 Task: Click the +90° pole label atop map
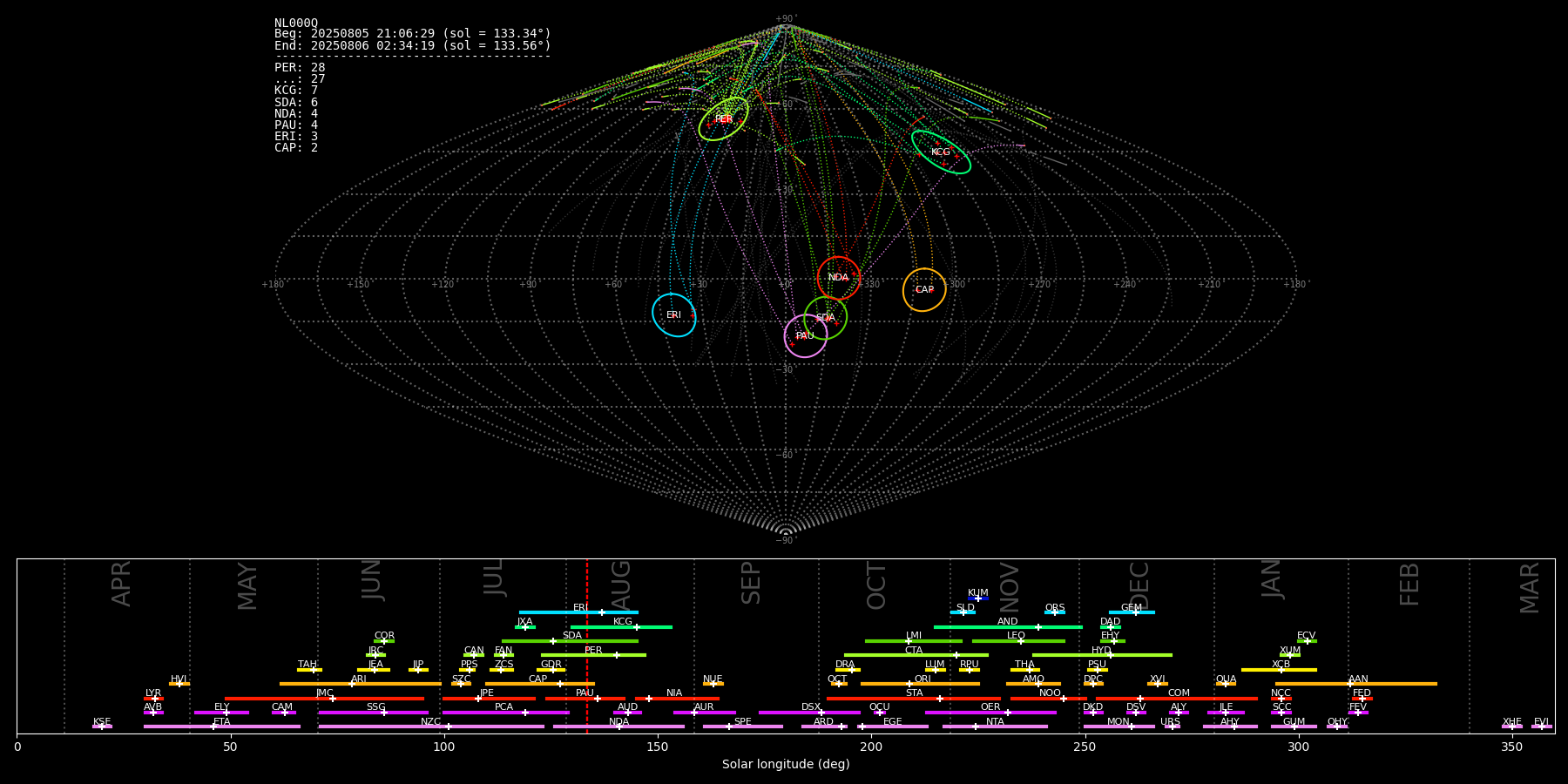click(786, 19)
